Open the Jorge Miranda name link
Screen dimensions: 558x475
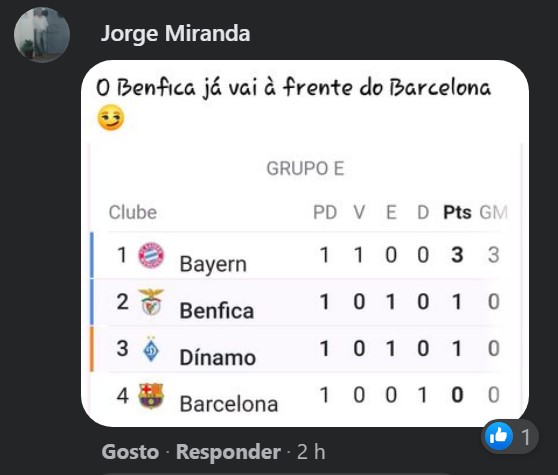coord(175,34)
